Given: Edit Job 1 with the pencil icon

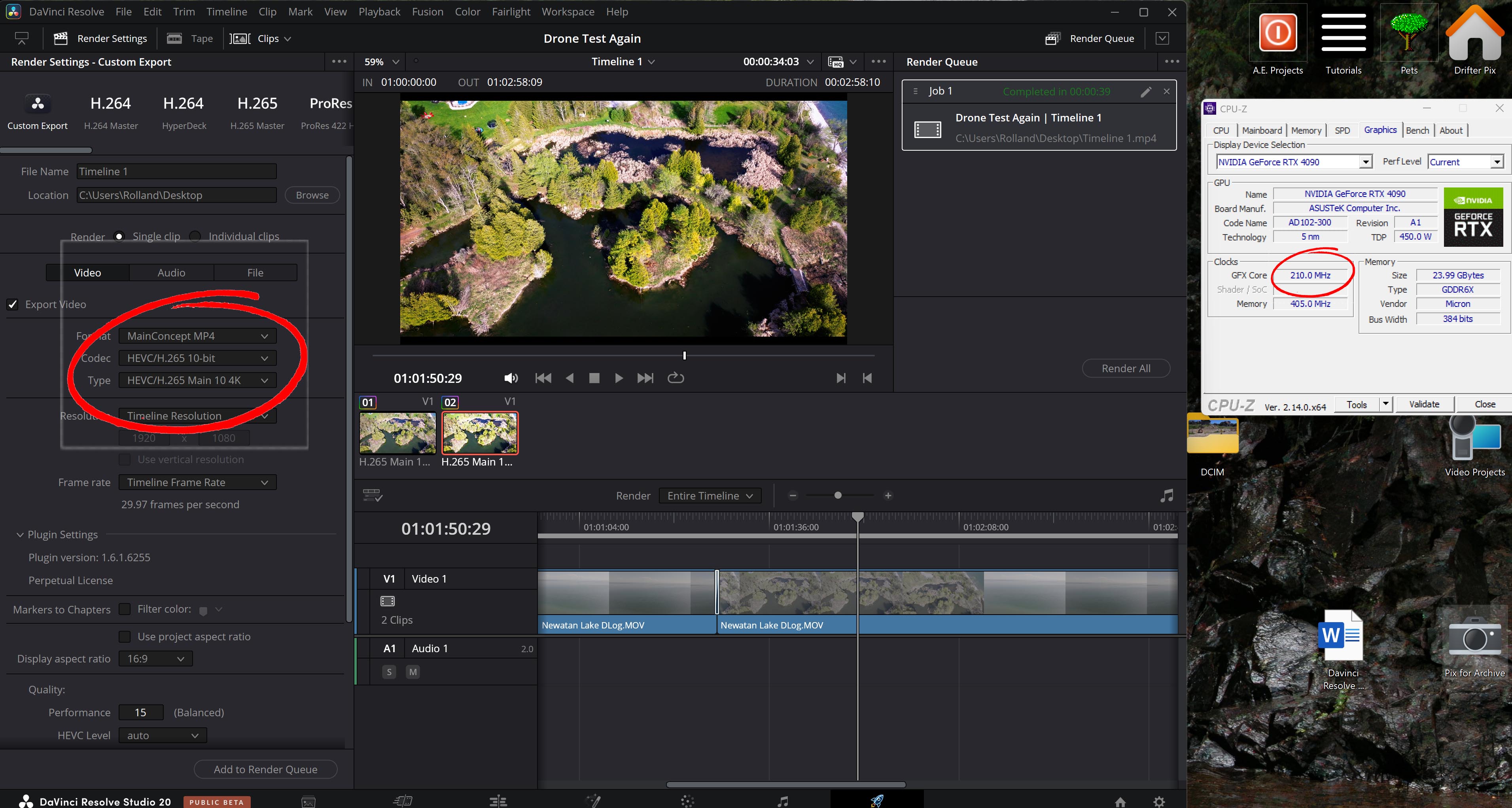Looking at the screenshot, I should point(1146,91).
